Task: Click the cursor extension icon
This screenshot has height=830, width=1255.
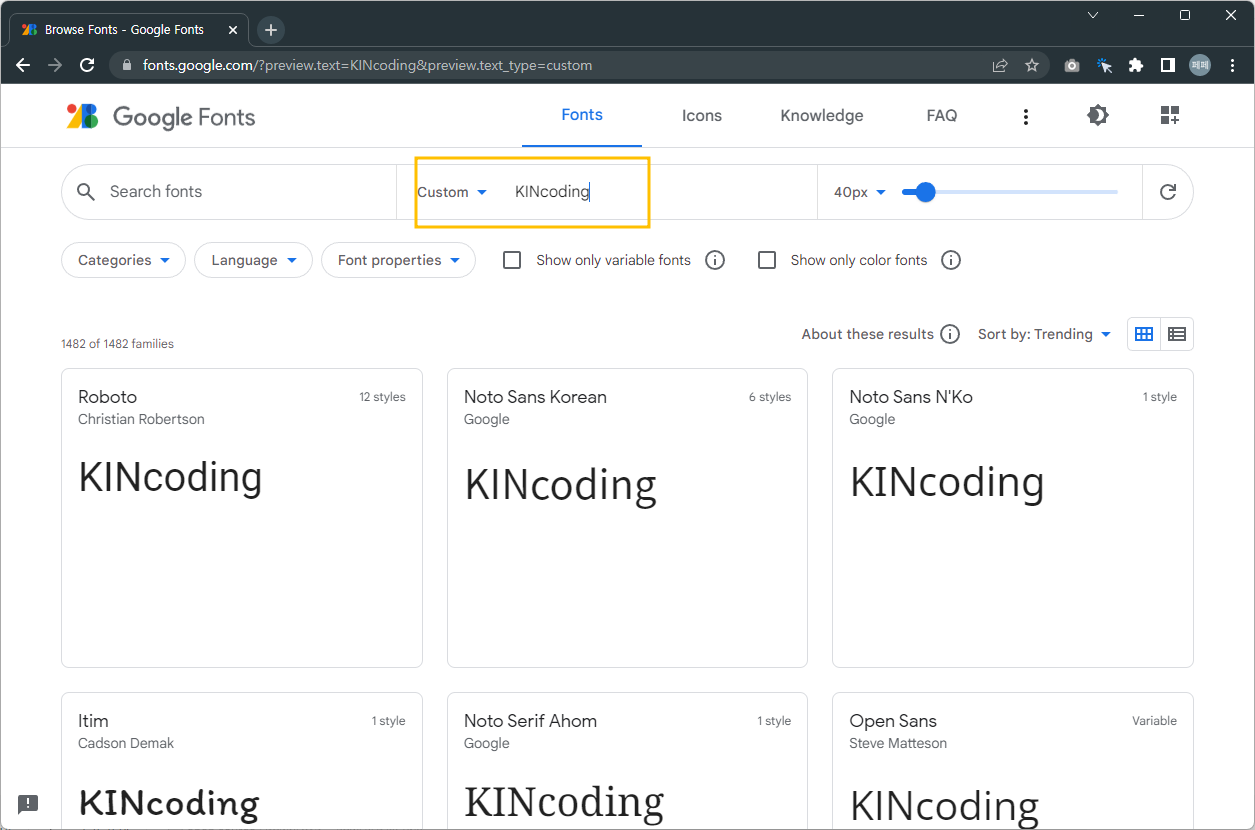Action: 1103,65
